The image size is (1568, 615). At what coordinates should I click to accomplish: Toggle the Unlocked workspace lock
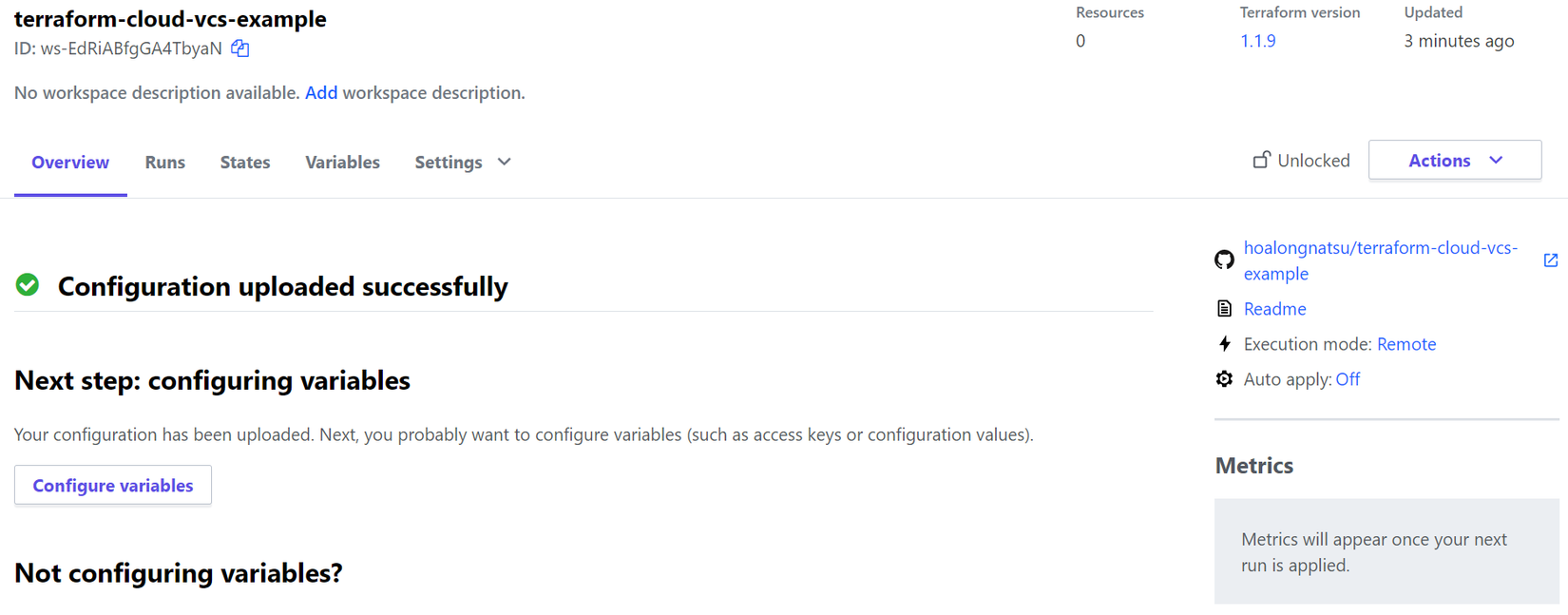(1301, 161)
